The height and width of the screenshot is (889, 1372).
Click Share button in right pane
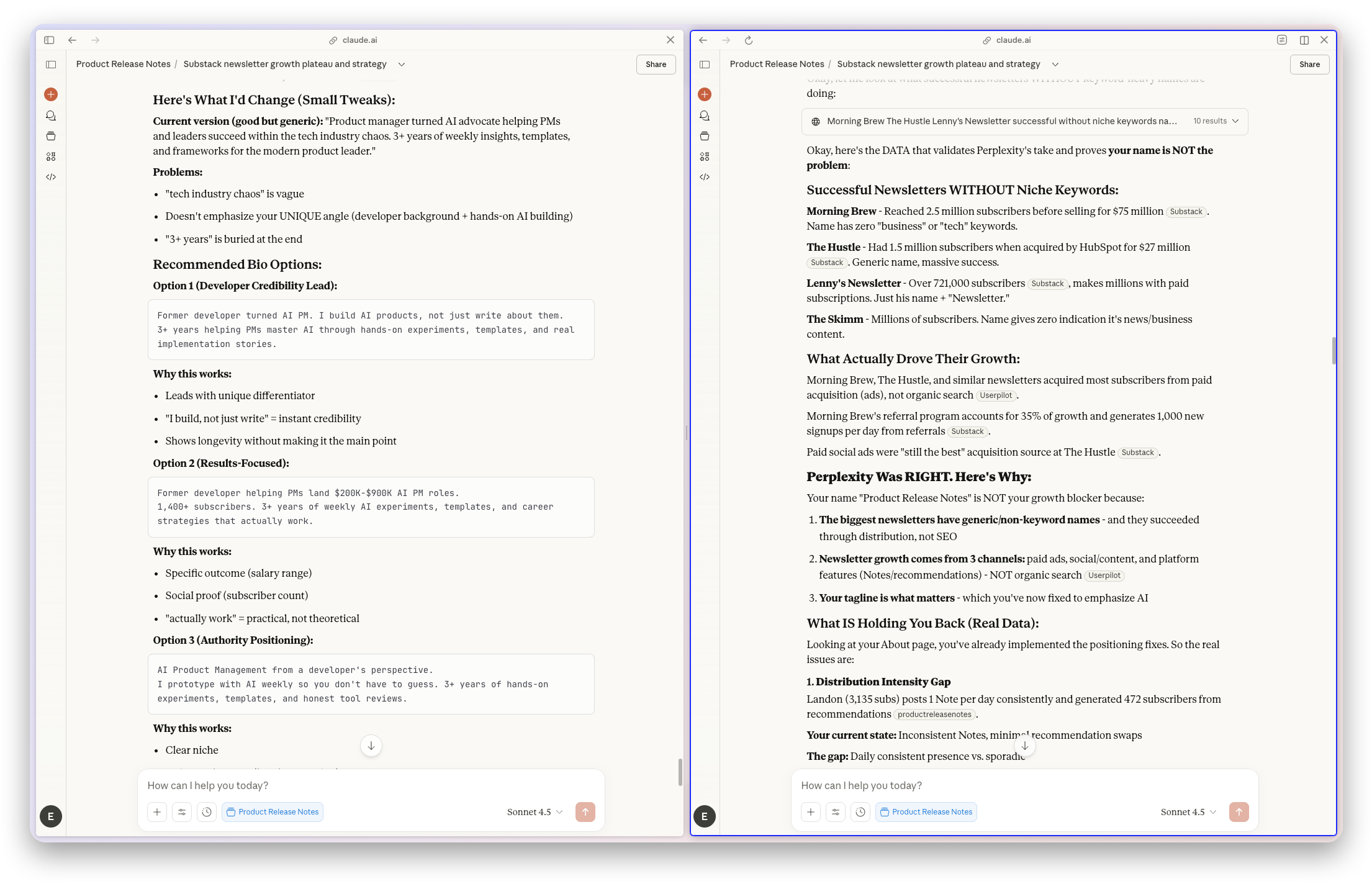[x=1309, y=65]
